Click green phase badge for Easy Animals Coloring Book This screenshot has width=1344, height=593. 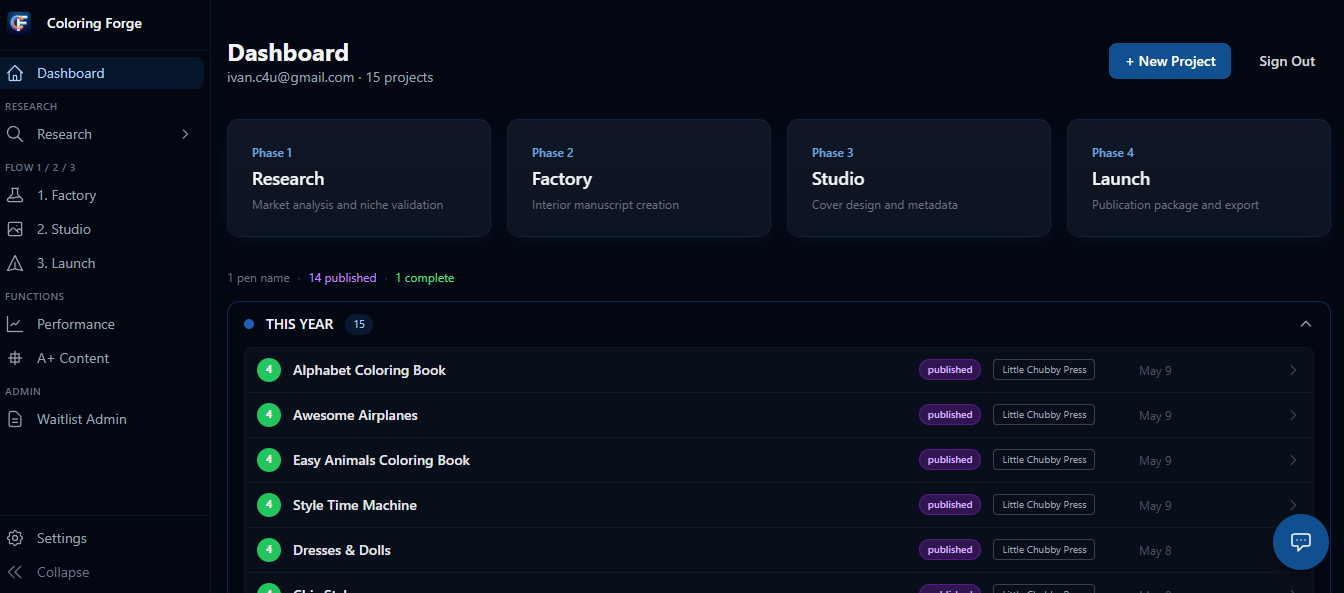[x=269, y=460]
